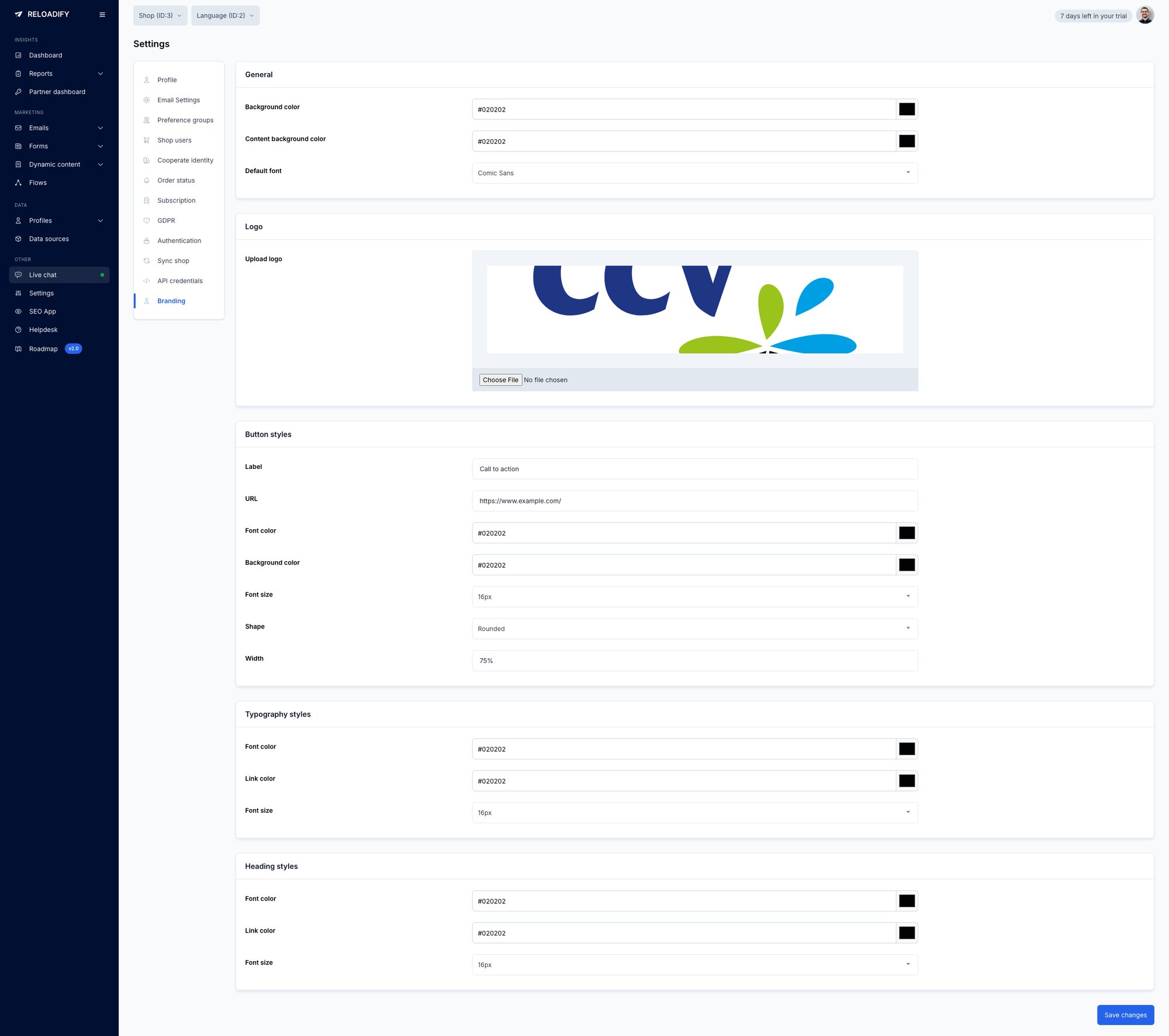Click the Roadmap v2.0 sidebar item
The height and width of the screenshot is (1036, 1169).
coord(44,348)
